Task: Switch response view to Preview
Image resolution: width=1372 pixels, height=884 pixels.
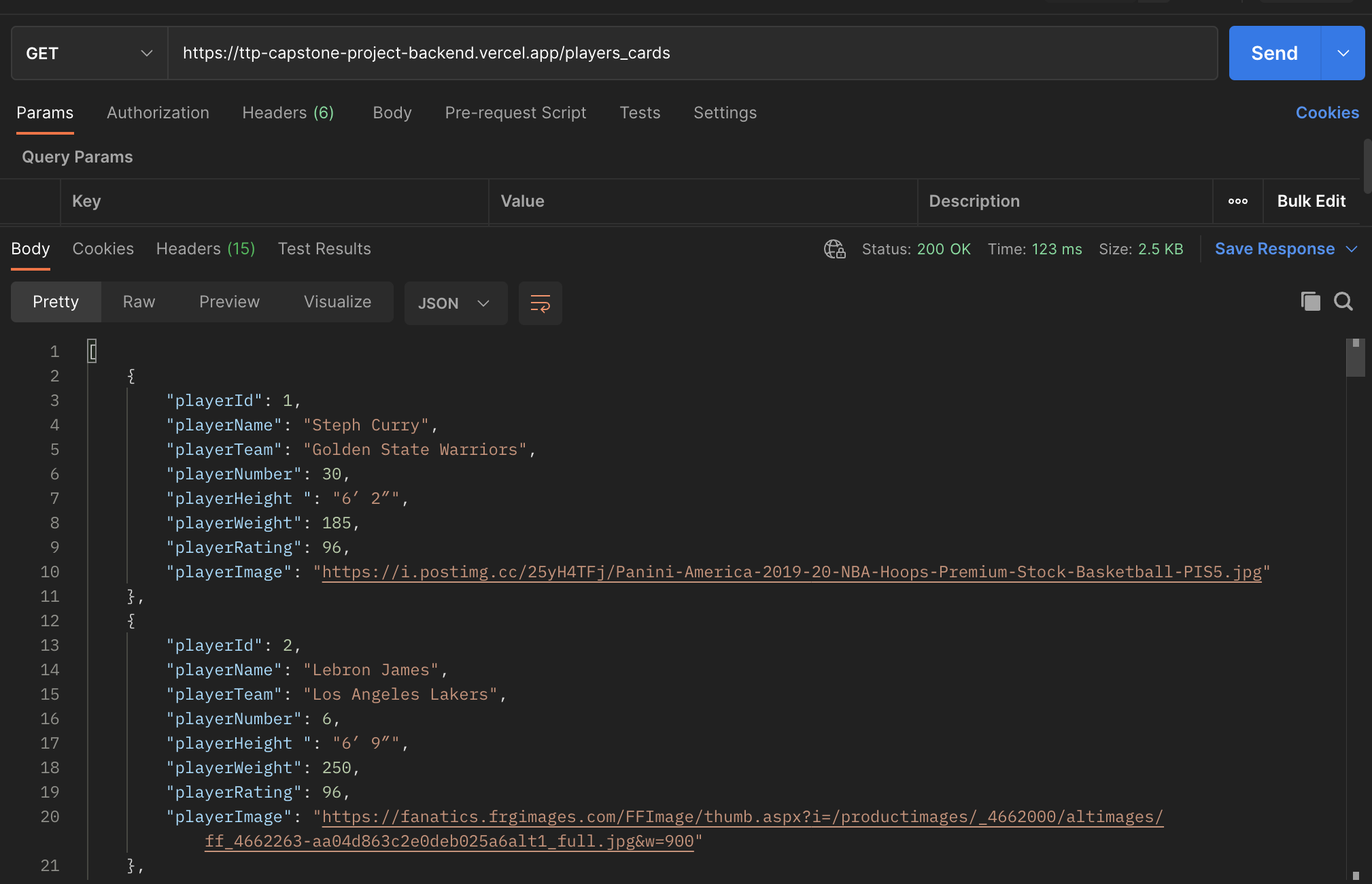Action: (229, 302)
